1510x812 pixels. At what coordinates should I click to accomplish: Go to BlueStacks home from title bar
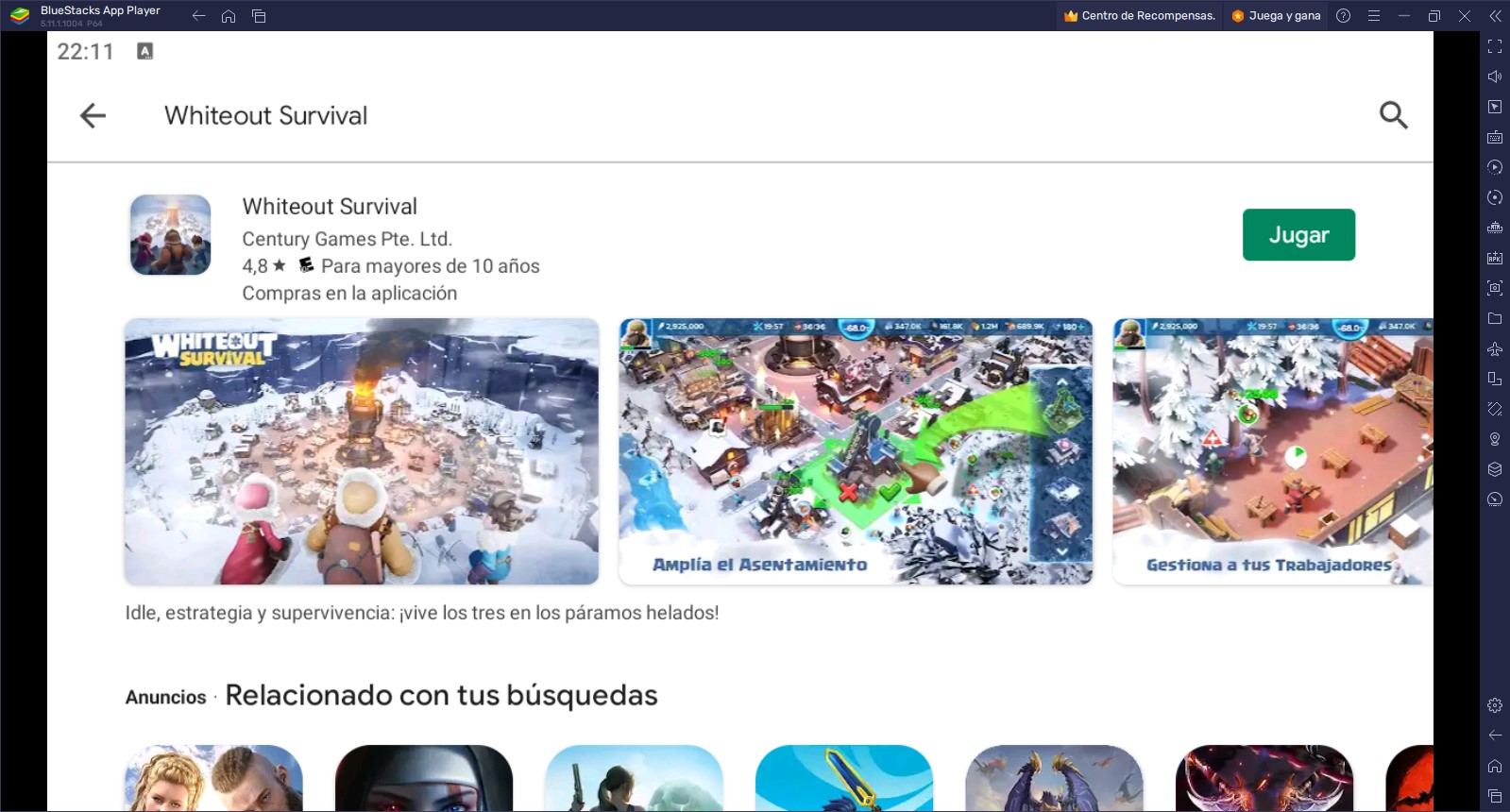[229, 16]
